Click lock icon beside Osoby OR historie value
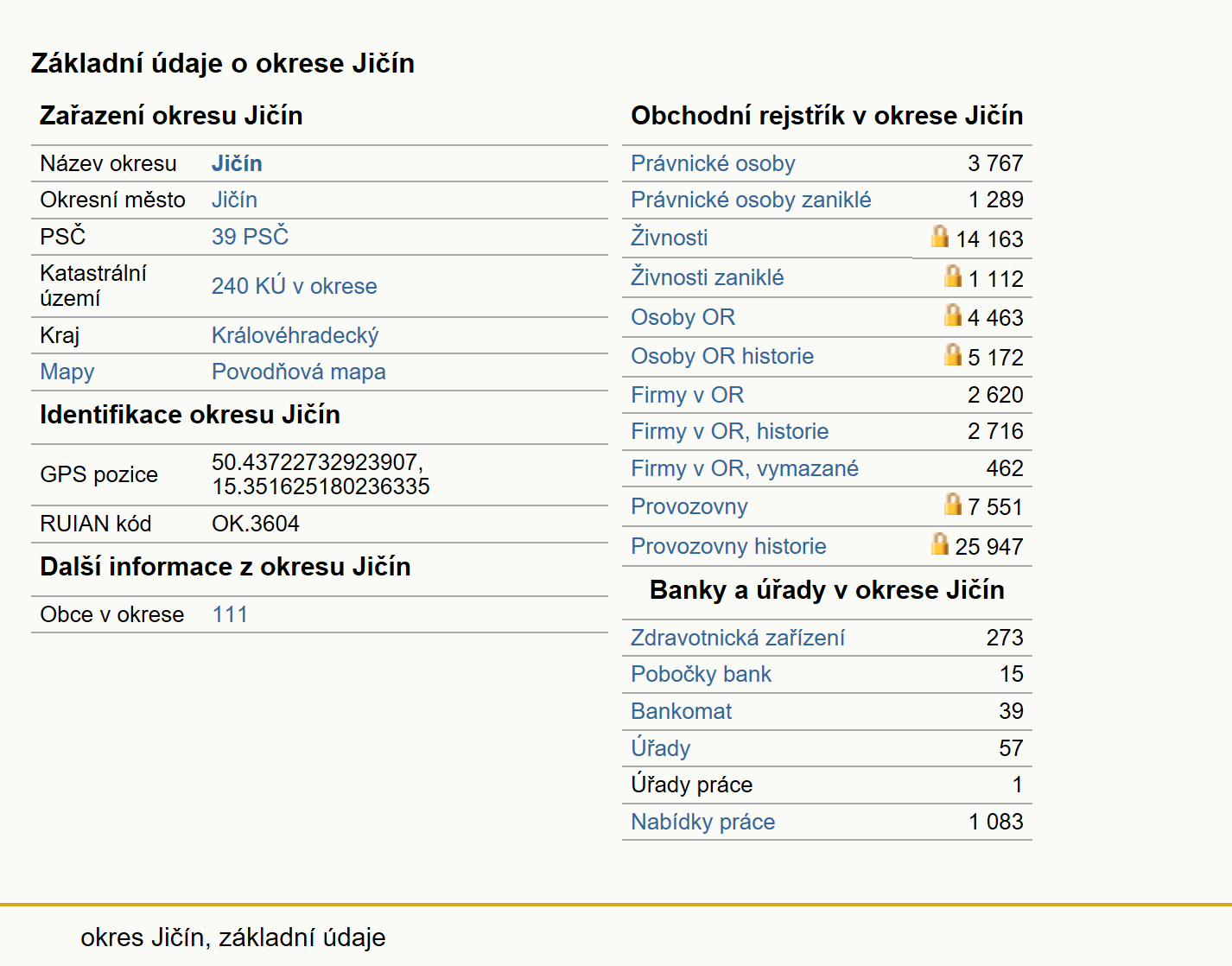 [x=953, y=354]
